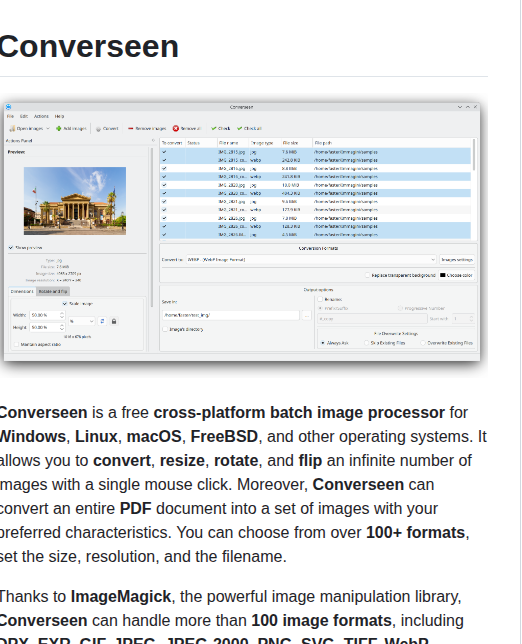Sort by the Image type column header
Image resolution: width=522 pixels, height=644 pixels.
265,143
